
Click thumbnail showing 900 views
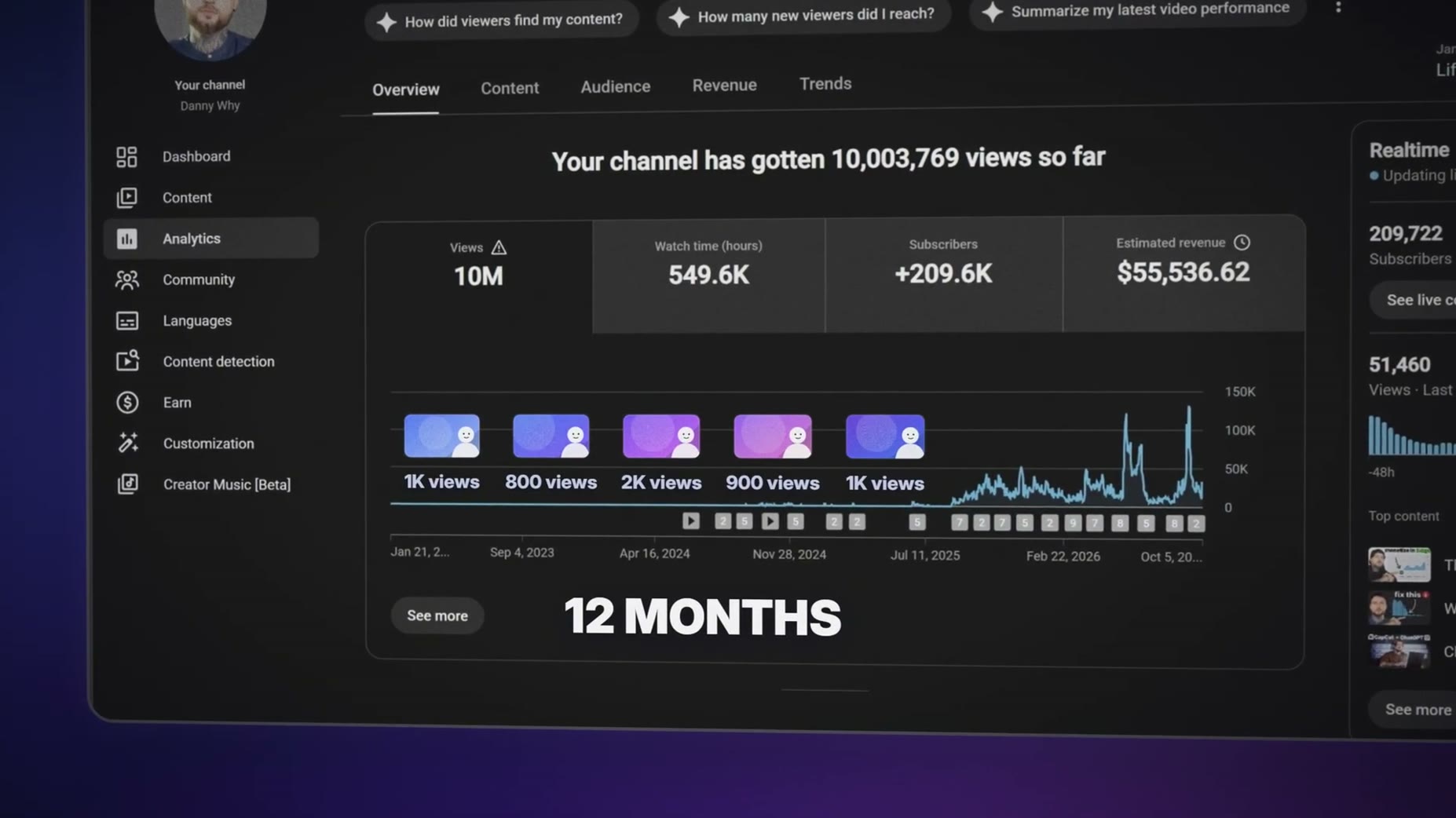coord(772,436)
